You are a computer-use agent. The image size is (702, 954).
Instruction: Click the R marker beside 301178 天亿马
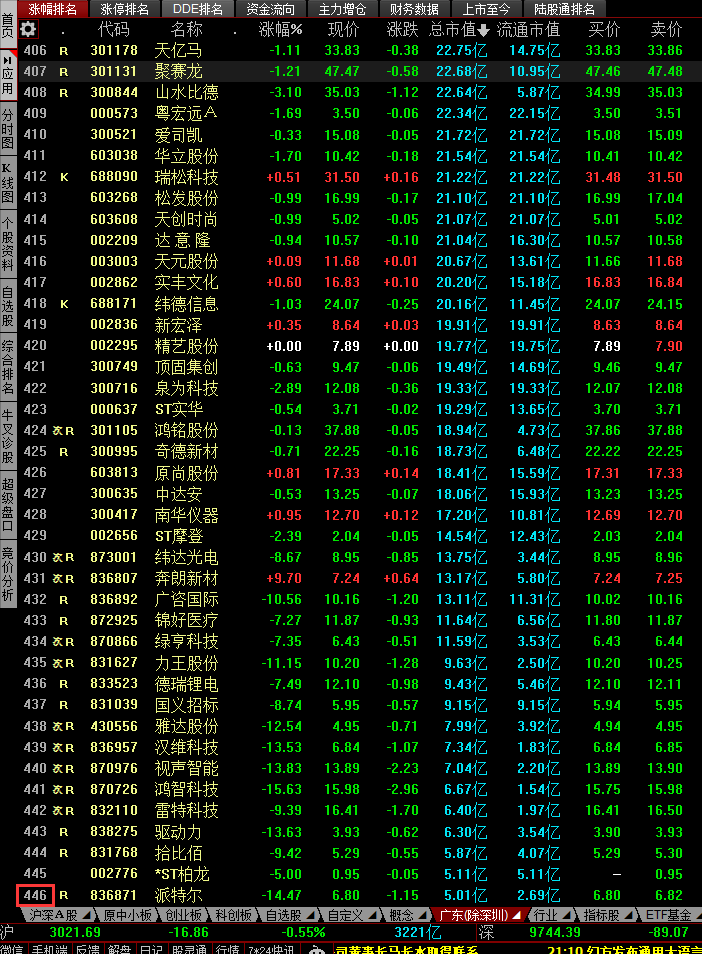coord(63,51)
